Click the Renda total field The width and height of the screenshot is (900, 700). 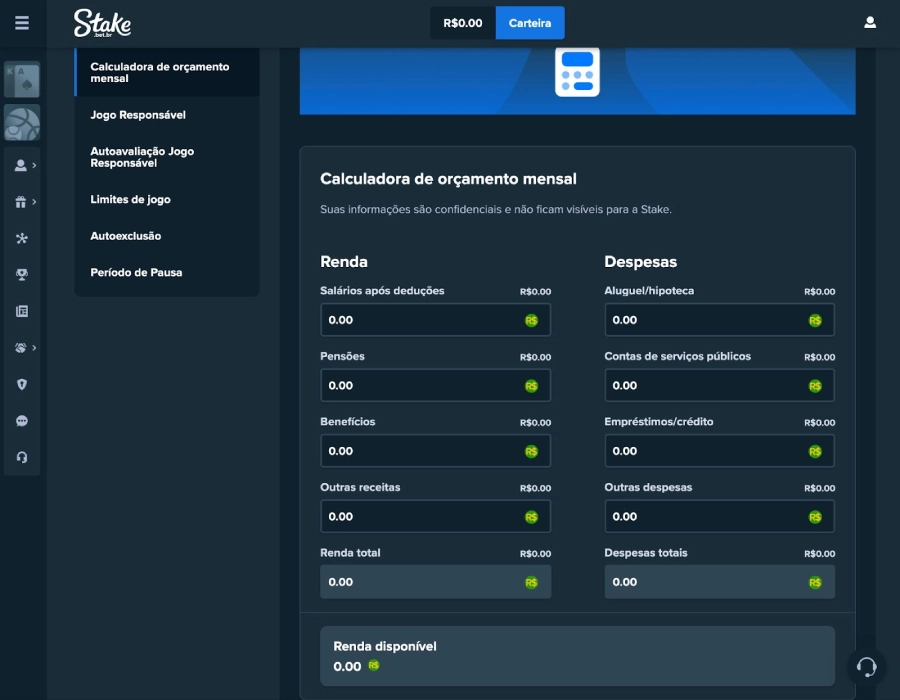pos(435,582)
